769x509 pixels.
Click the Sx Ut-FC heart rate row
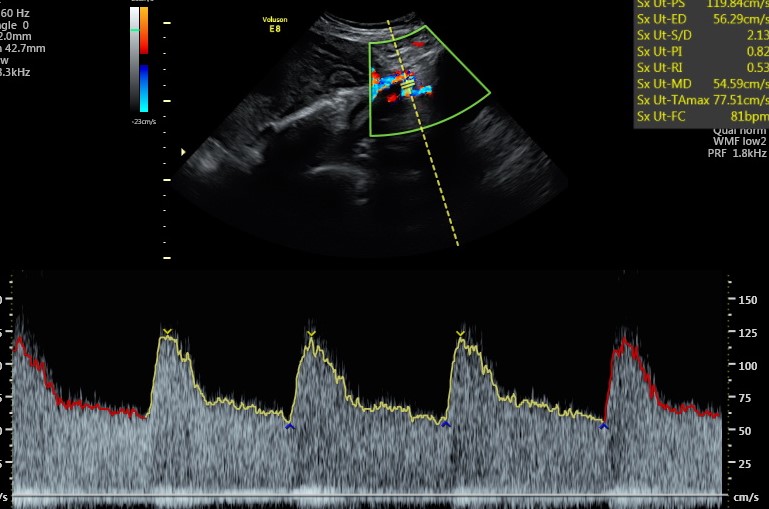(x=700, y=118)
